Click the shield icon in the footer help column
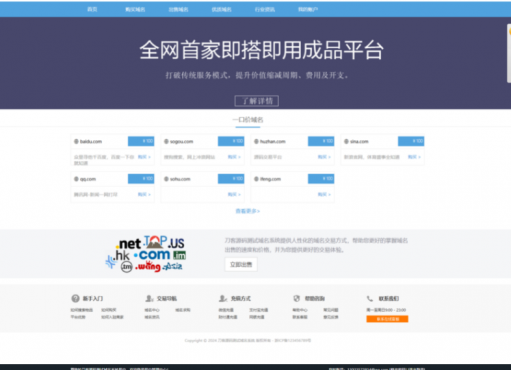 point(296,298)
